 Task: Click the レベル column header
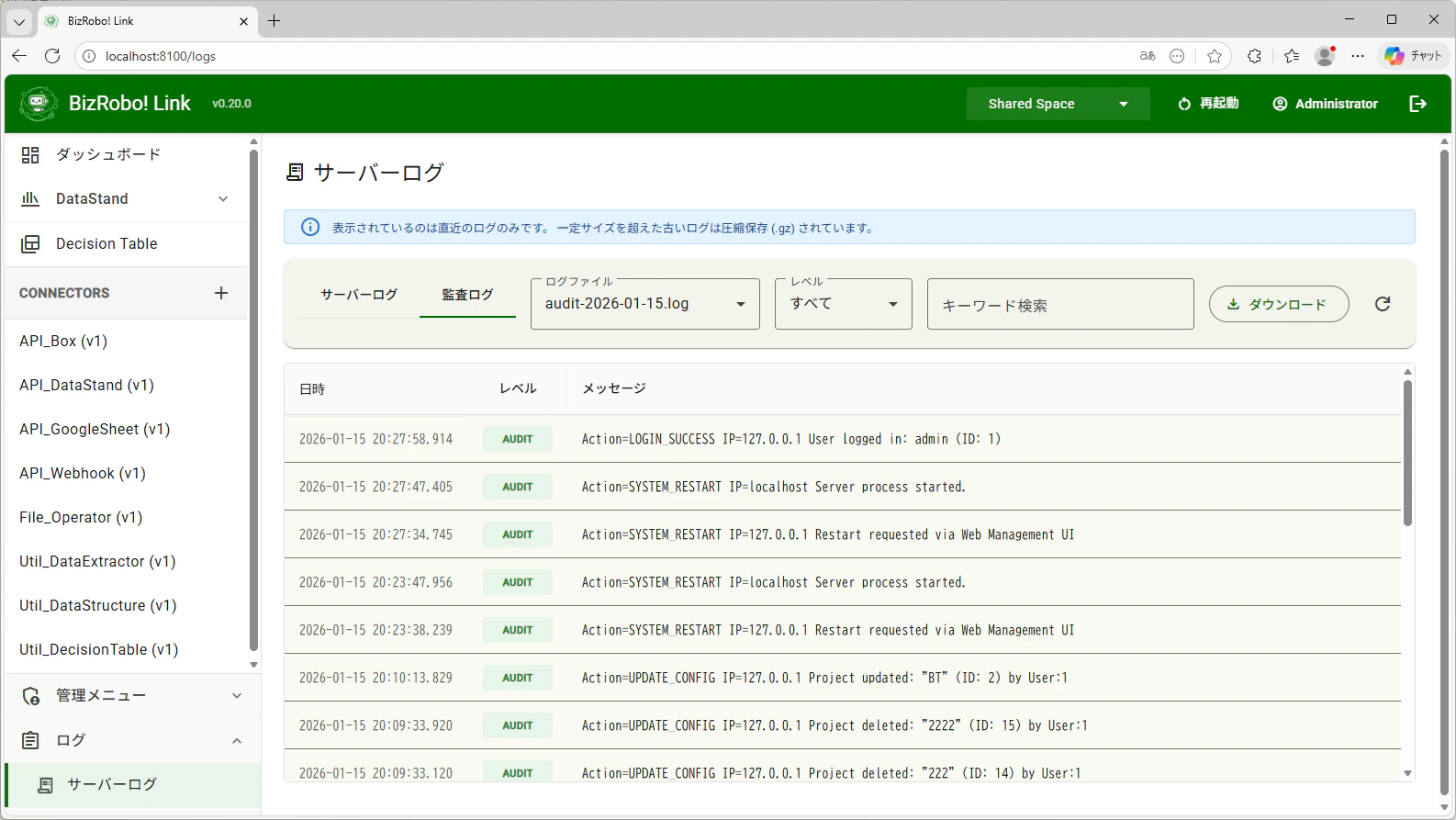pos(518,388)
